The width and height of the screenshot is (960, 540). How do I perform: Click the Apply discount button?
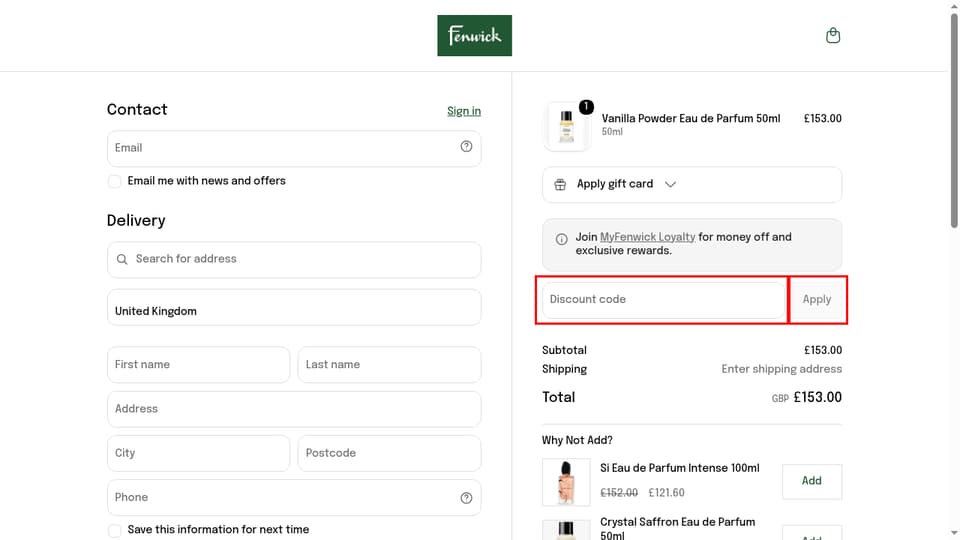click(817, 299)
